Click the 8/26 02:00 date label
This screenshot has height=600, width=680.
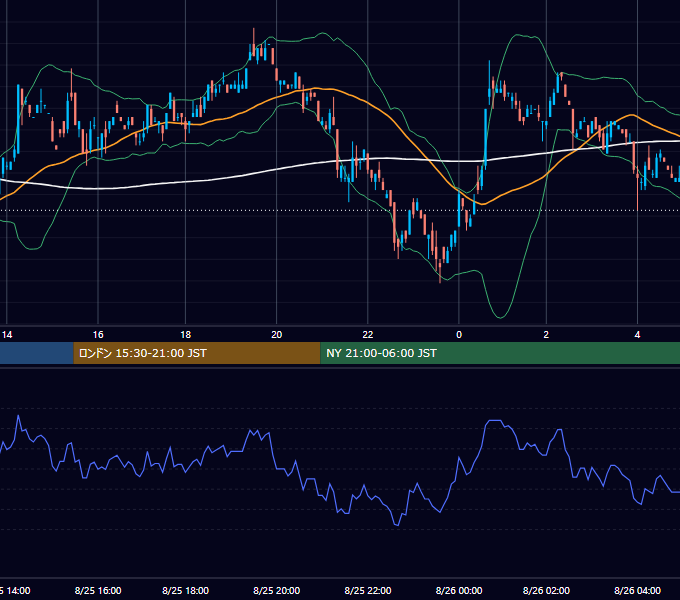pyautogui.click(x=546, y=590)
